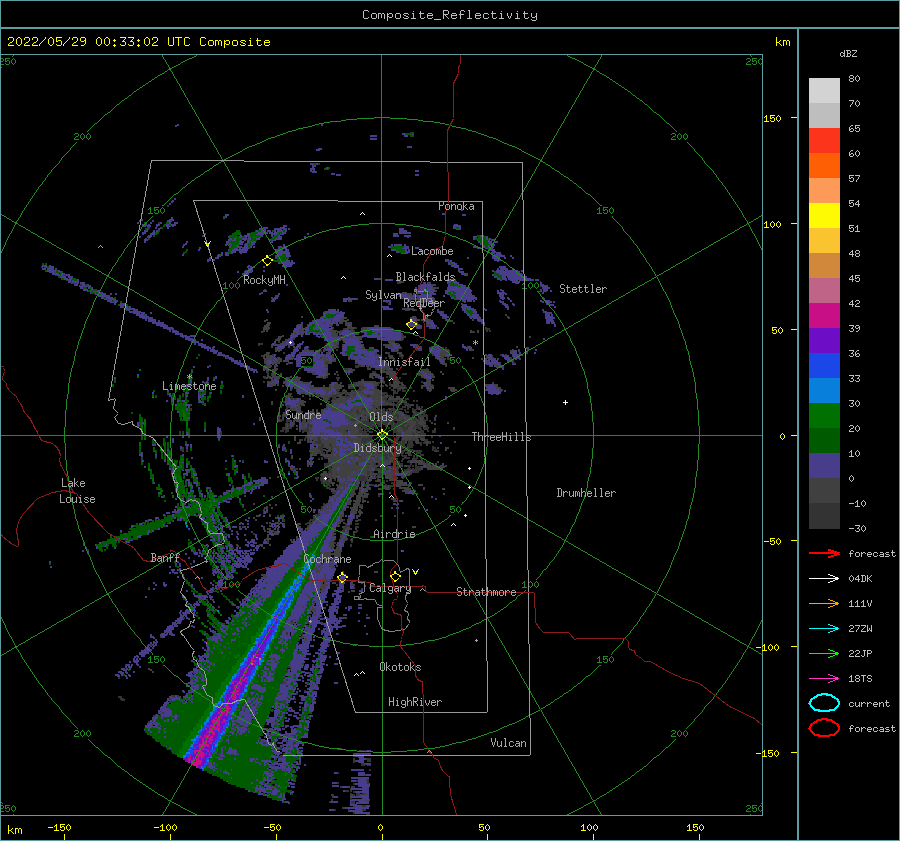Click the Vulcan city label

pos(508,743)
